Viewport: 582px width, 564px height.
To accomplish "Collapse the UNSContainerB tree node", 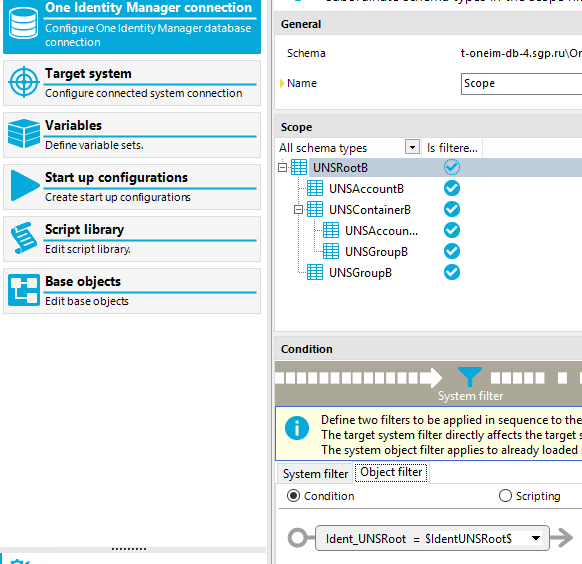I will point(298,210).
